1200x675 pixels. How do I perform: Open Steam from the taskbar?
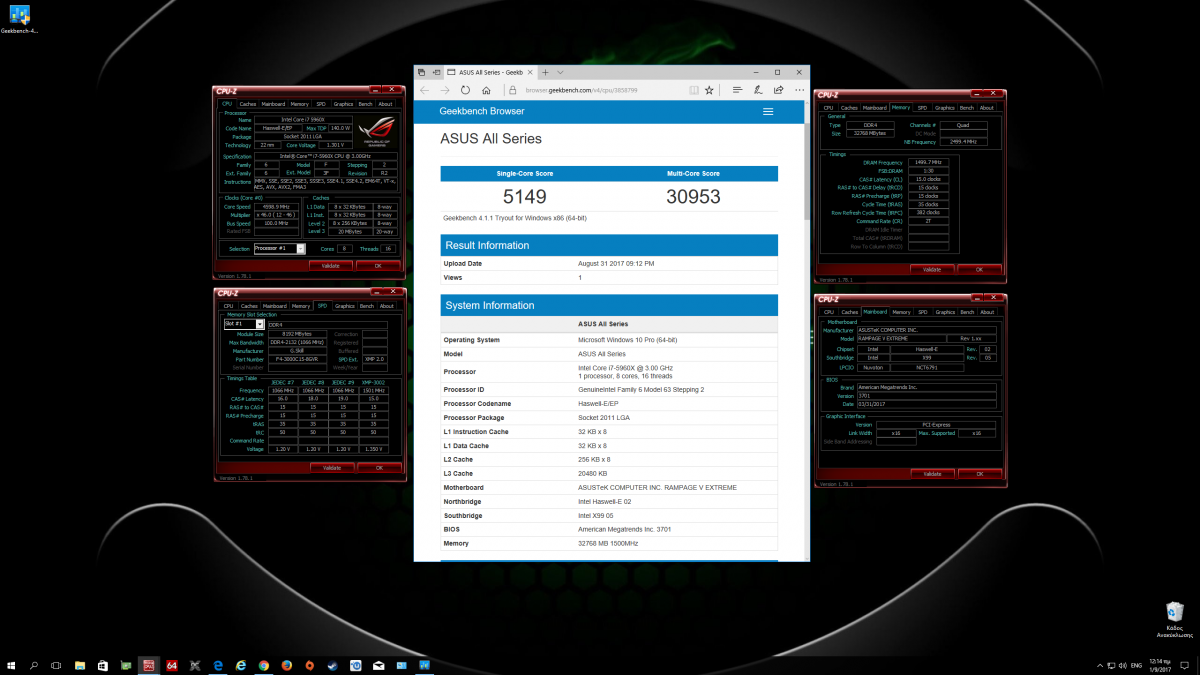click(x=332, y=665)
